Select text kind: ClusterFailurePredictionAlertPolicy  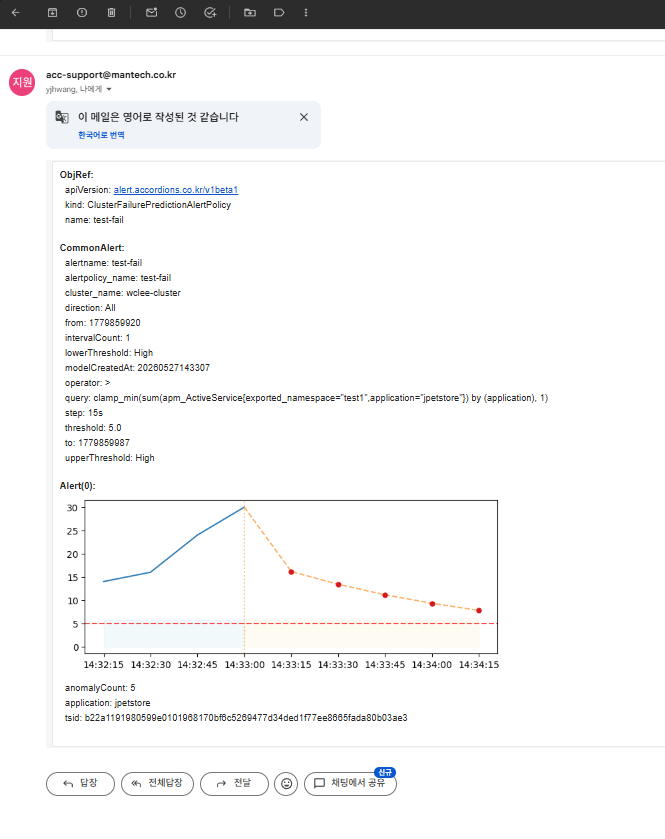pyautogui.click(x=148, y=205)
